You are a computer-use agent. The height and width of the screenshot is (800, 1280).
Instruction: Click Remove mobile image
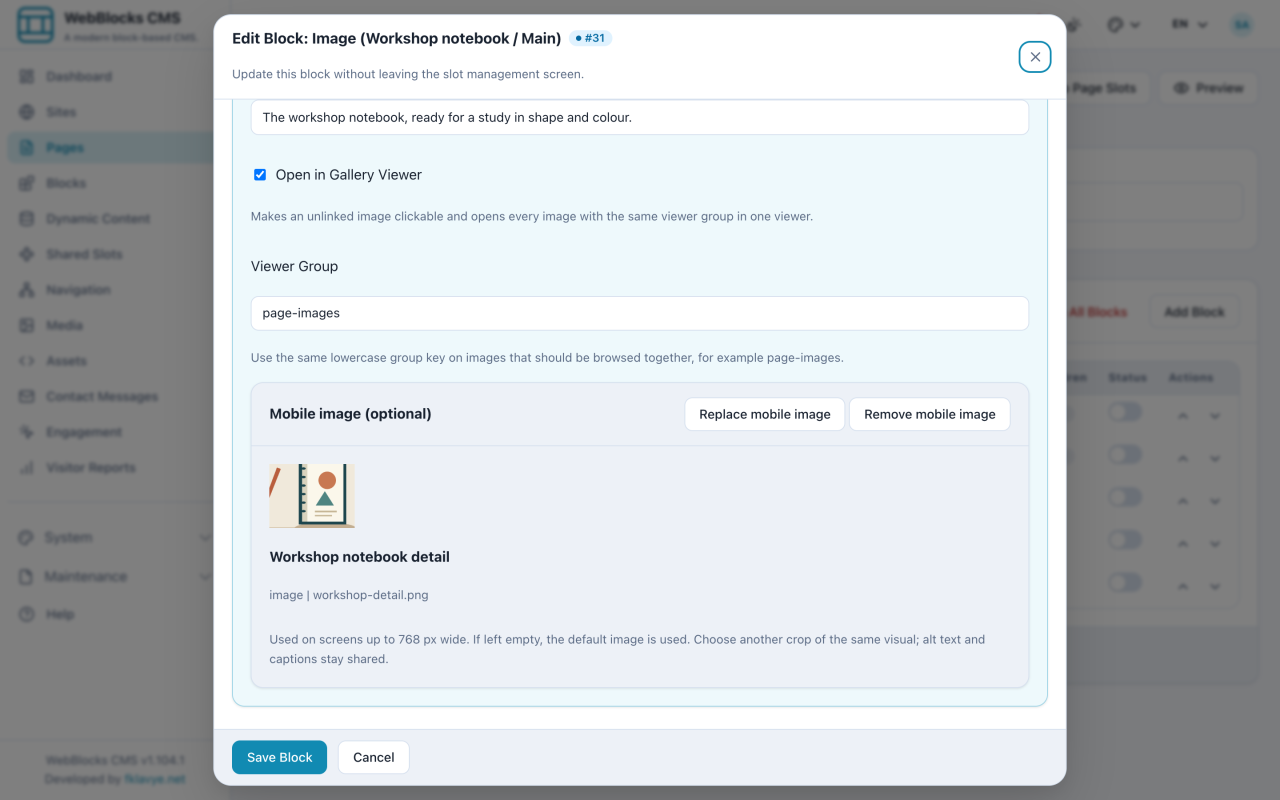coord(930,414)
